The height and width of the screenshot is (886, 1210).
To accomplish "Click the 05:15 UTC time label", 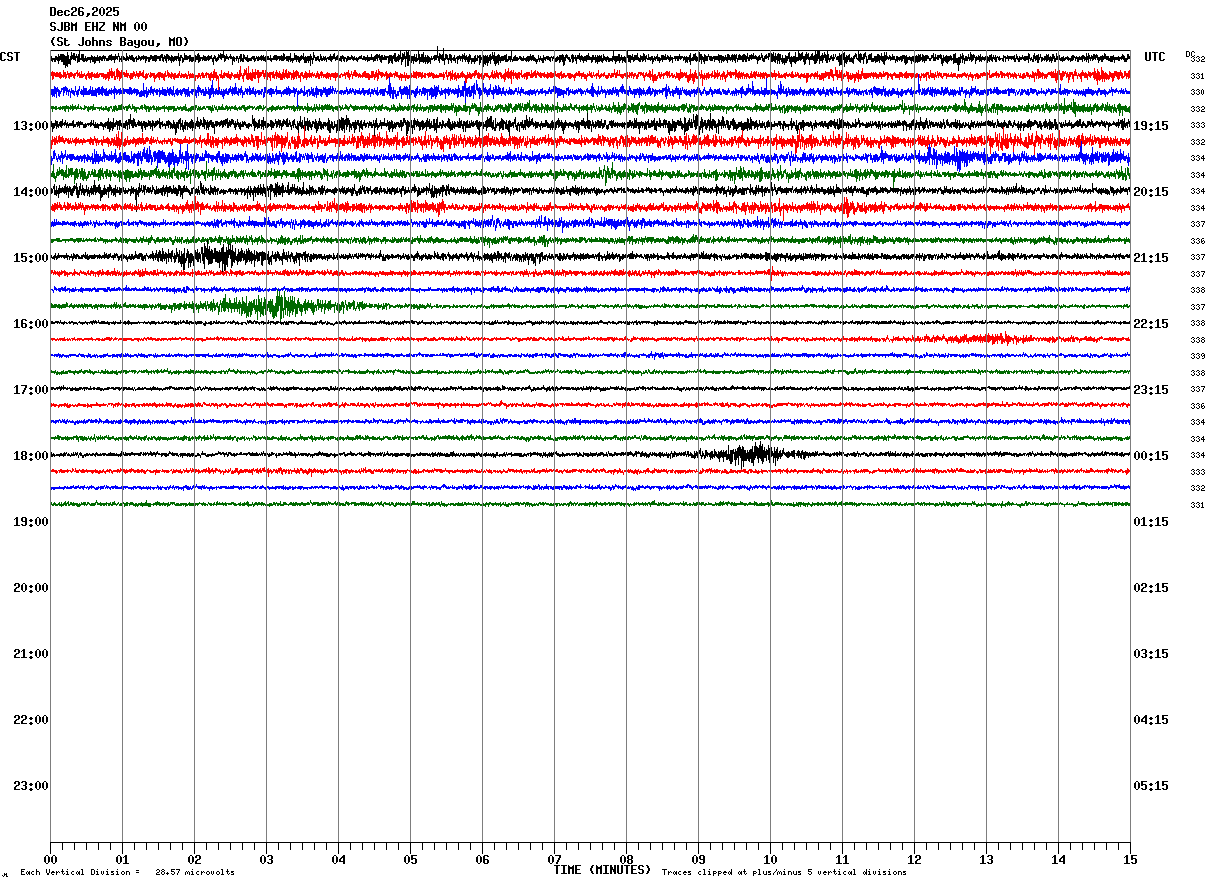I will click(1151, 786).
